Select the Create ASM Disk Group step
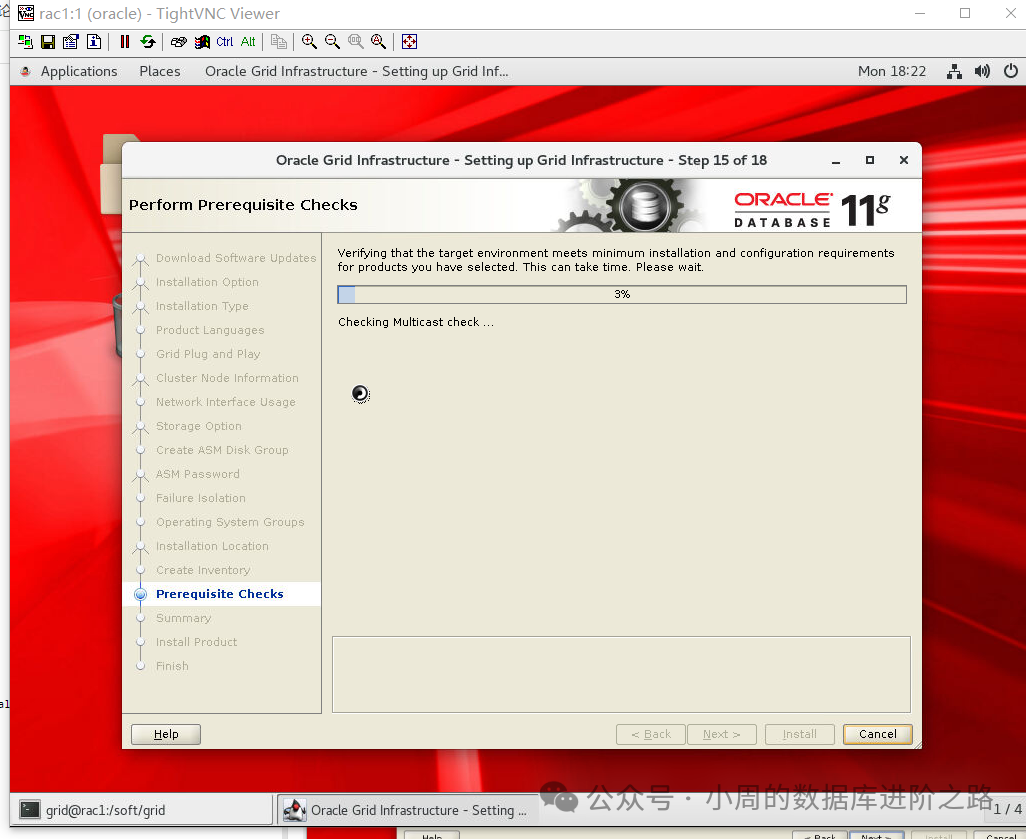This screenshot has width=1026, height=839. (x=222, y=450)
